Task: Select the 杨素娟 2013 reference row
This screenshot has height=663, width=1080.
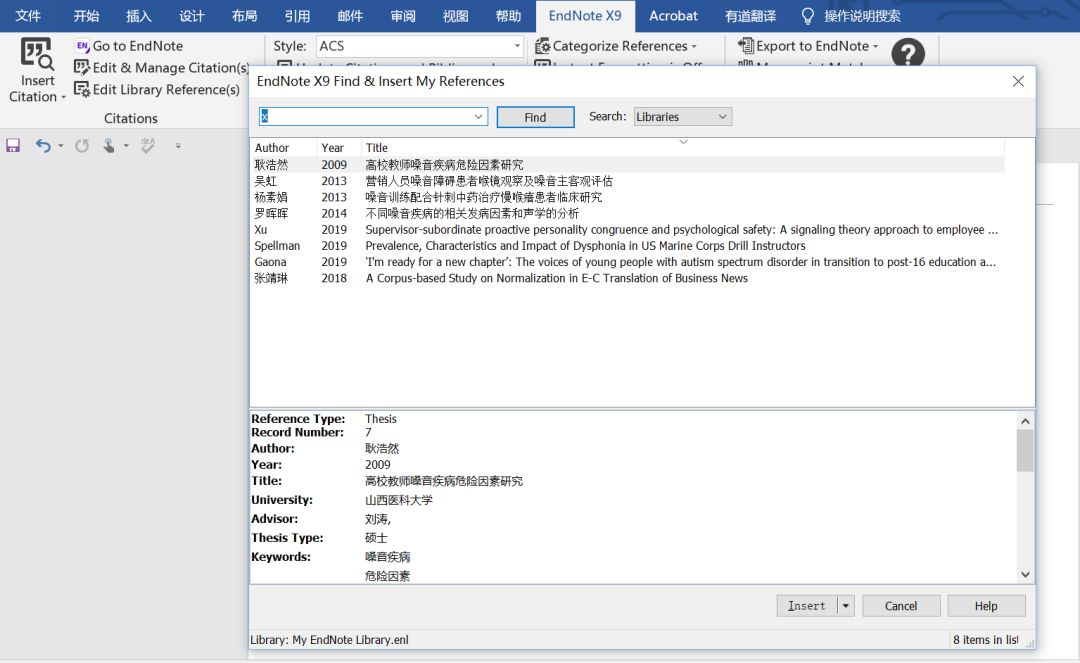Action: tap(627, 197)
